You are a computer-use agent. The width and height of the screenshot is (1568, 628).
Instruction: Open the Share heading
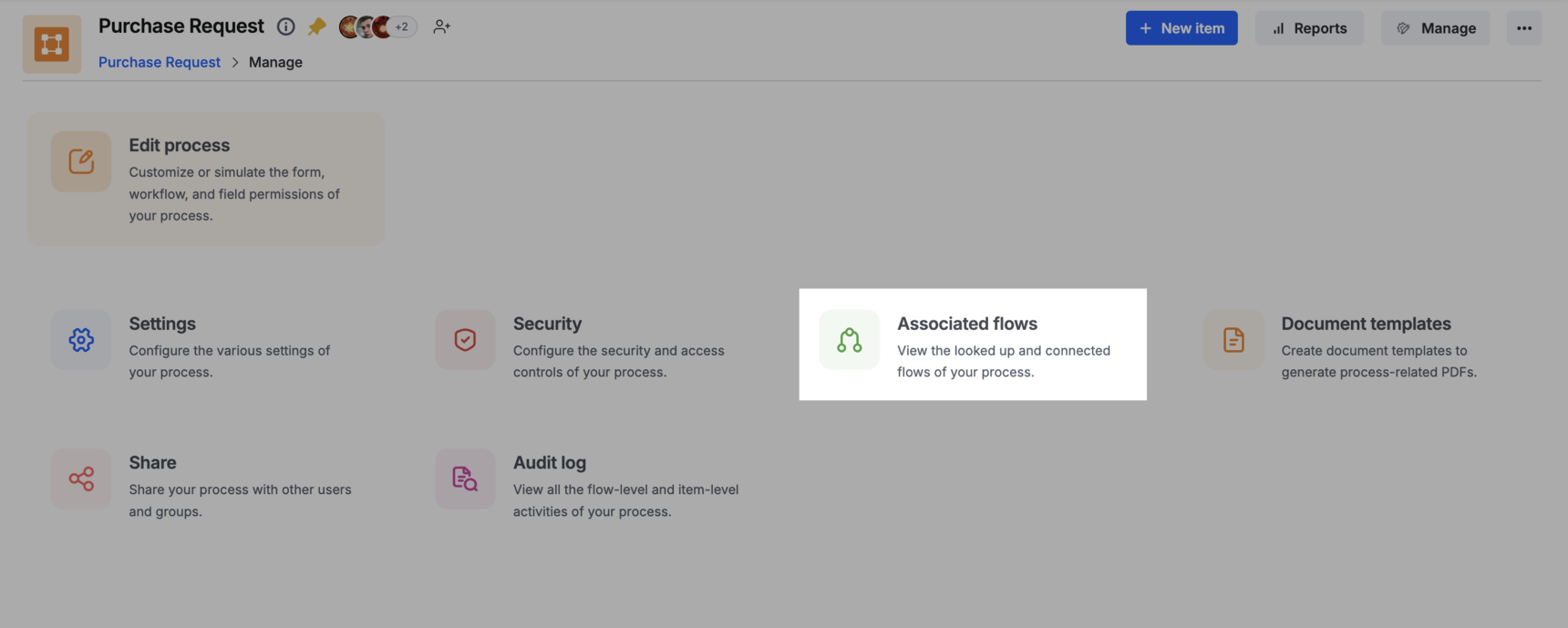click(152, 462)
